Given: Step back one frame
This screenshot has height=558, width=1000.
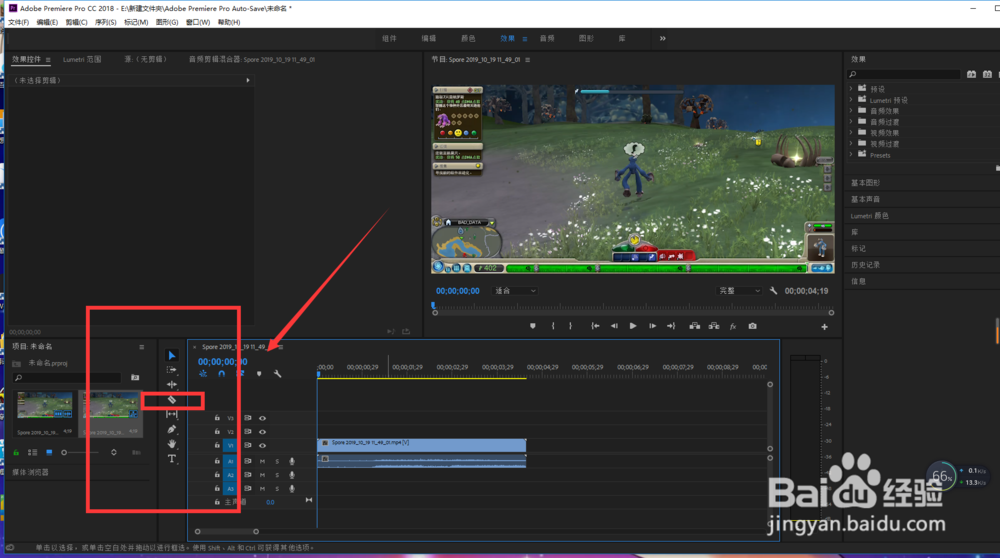Looking at the screenshot, I should tap(614, 326).
